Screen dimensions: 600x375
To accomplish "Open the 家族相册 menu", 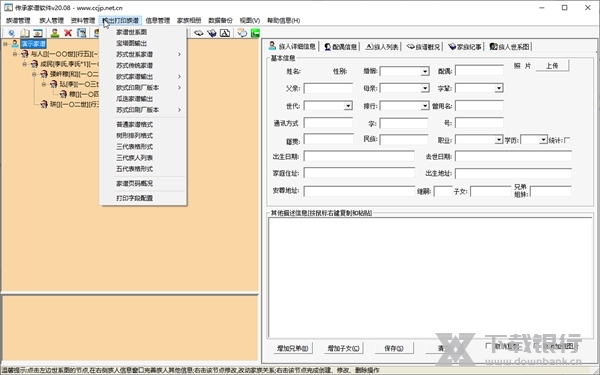I will coord(189,20).
